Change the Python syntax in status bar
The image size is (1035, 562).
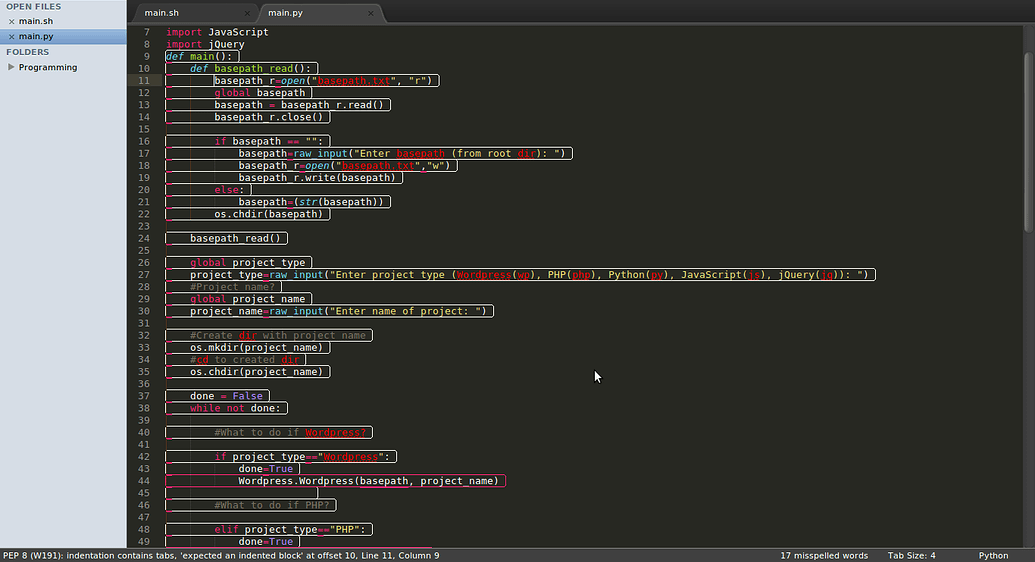click(x=993, y=555)
